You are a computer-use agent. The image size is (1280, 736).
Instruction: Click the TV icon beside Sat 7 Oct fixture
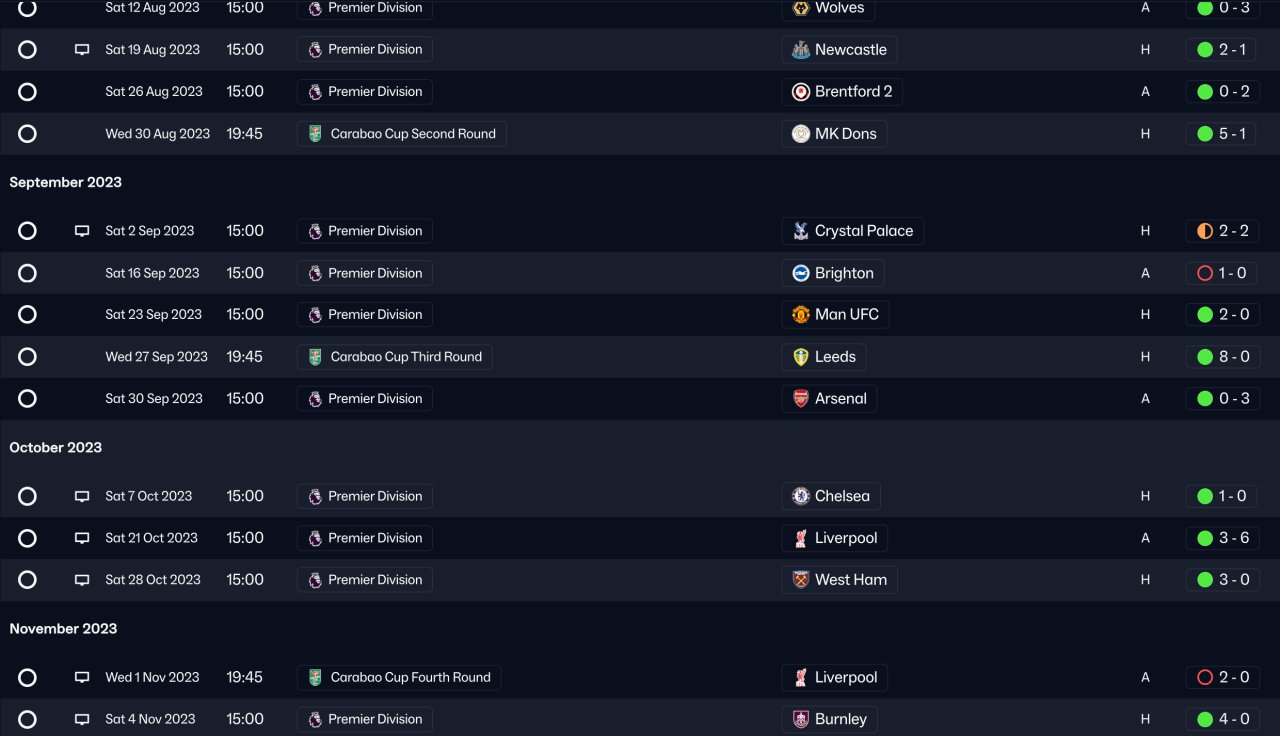pyautogui.click(x=82, y=496)
